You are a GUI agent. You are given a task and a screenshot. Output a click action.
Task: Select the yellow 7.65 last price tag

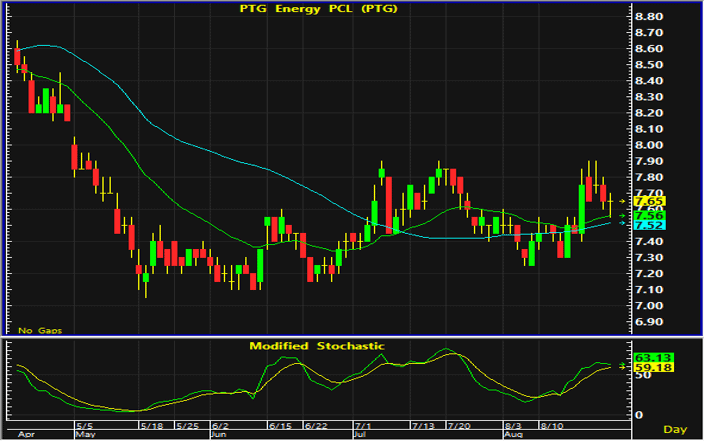click(649, 201)
